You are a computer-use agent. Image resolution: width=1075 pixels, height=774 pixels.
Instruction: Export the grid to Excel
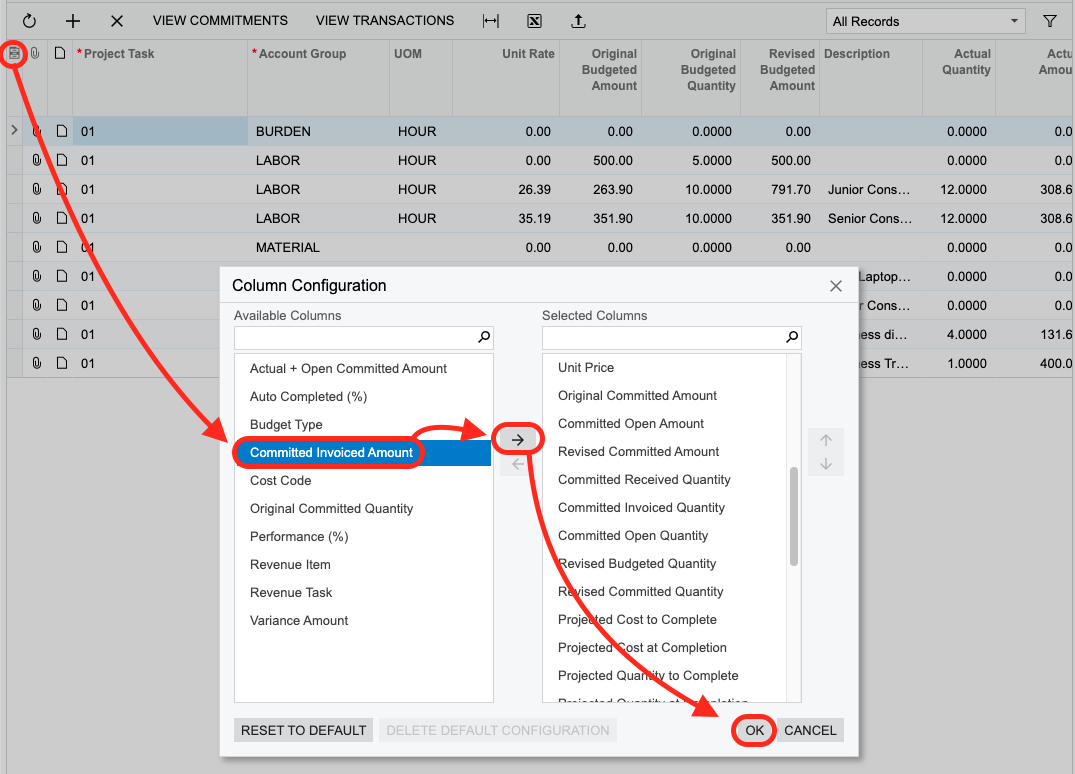click(534, 20)
